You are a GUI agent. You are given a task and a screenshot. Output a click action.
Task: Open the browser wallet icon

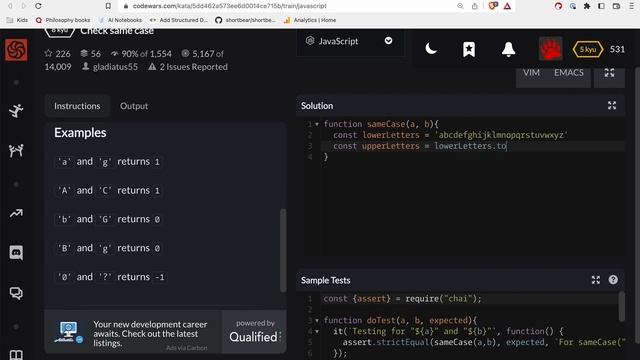pos(616,6)
